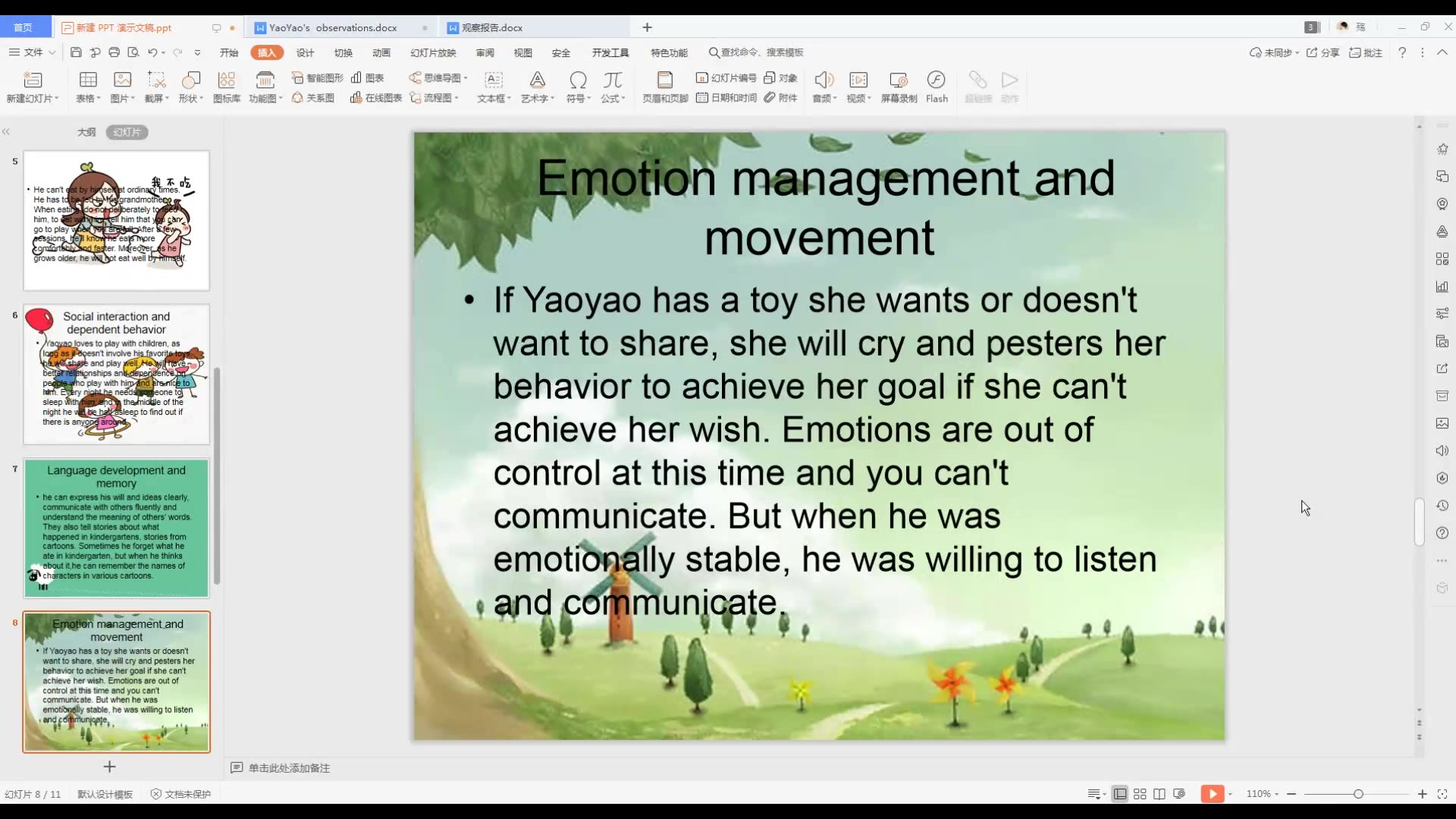Open the 文件 menu dropdown
1456x819 pixels.
tap(32, 52)
